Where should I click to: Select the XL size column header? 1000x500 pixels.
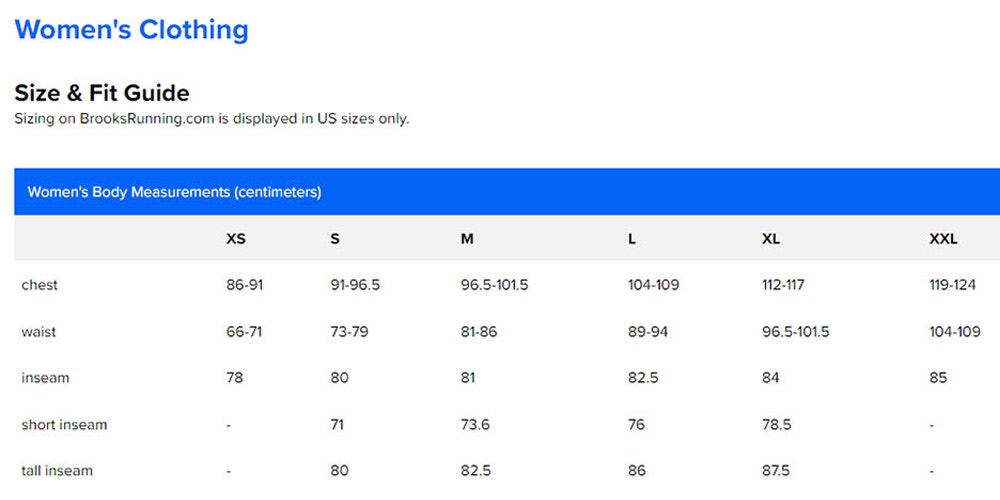click(x=770, y=239)
